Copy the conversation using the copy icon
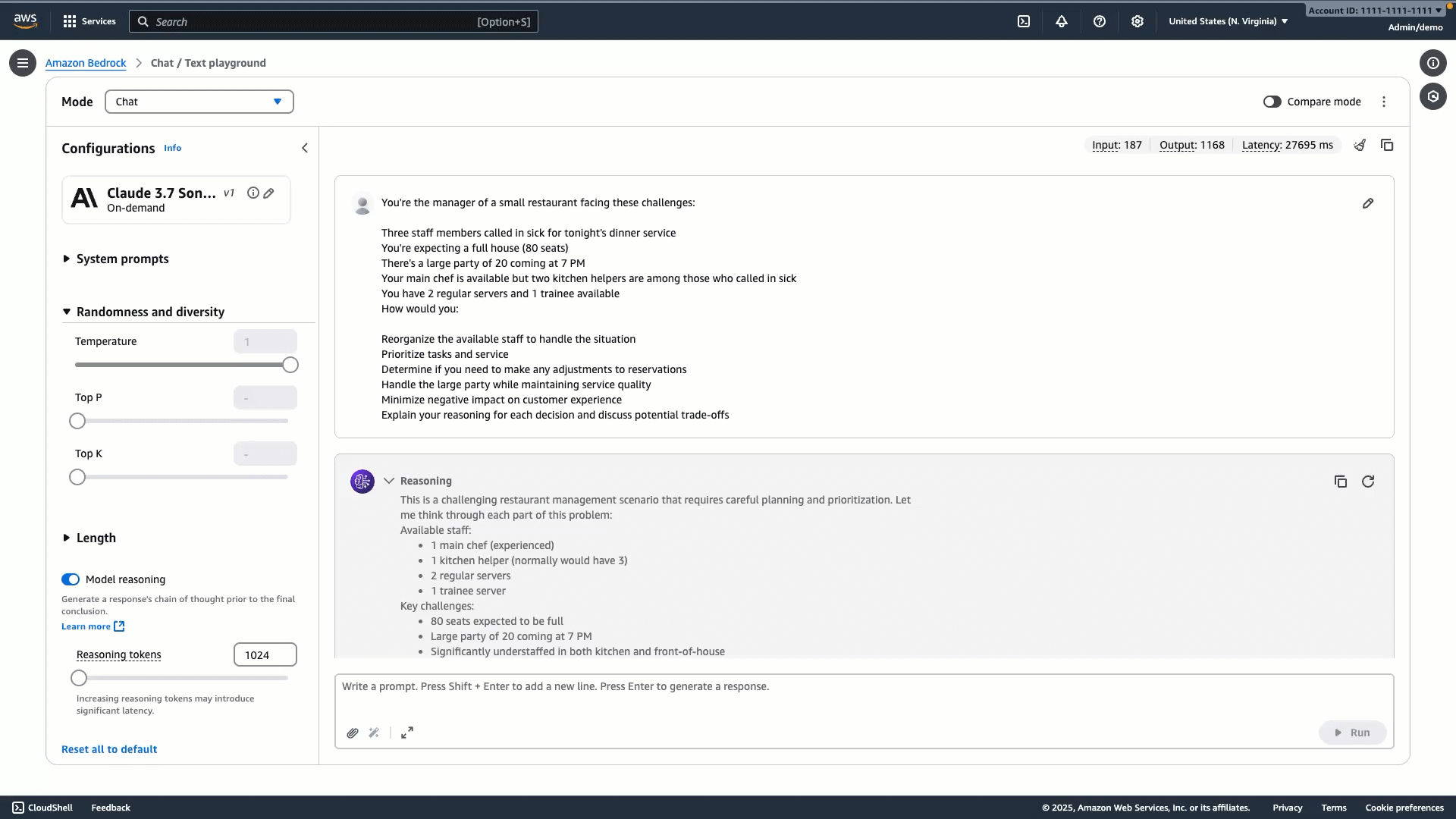 pyautogui.click(x=1388, y=145)
